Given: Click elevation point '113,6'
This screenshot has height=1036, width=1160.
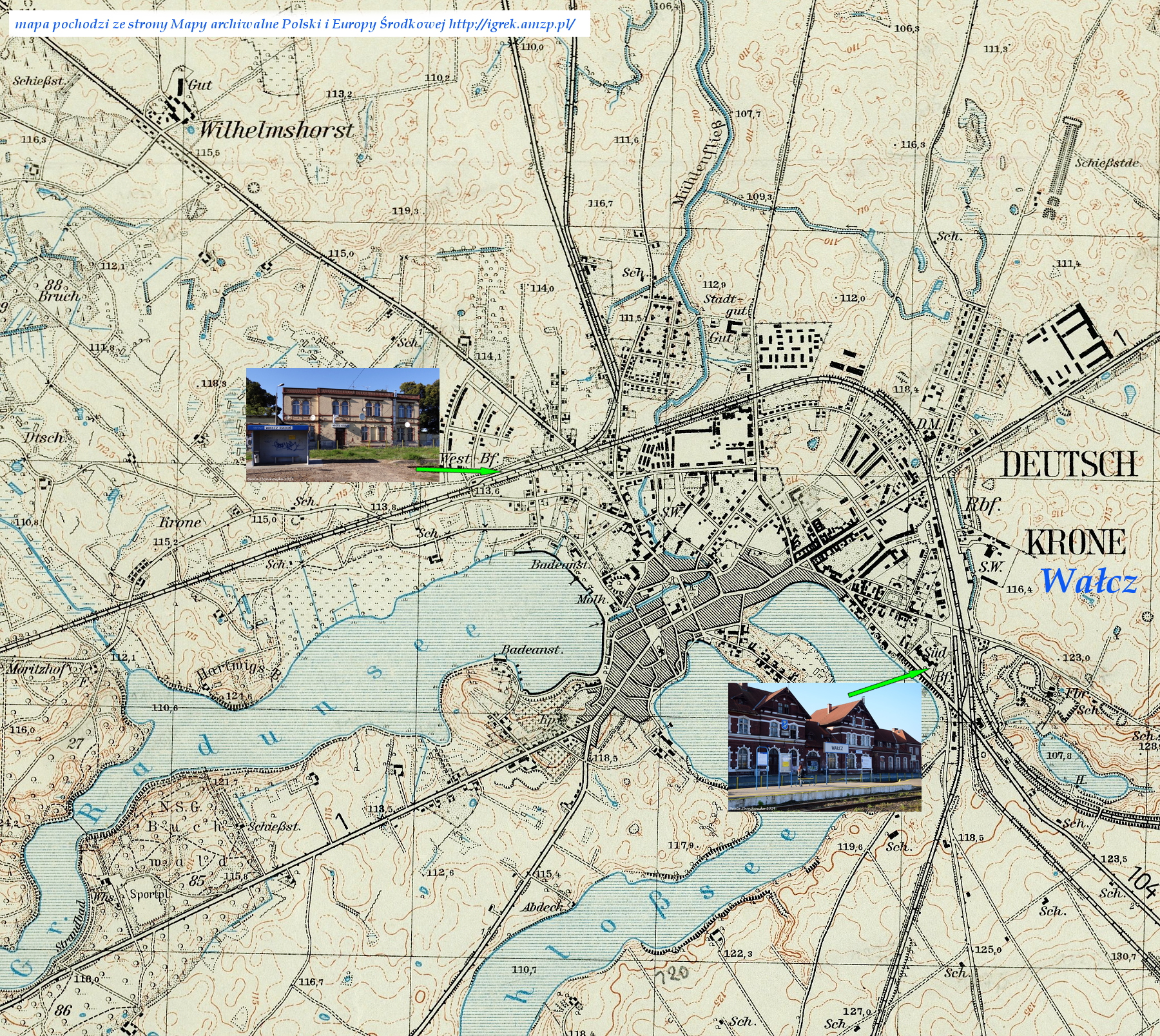Looking at the screenshot, I should click(x=488, y=491).
